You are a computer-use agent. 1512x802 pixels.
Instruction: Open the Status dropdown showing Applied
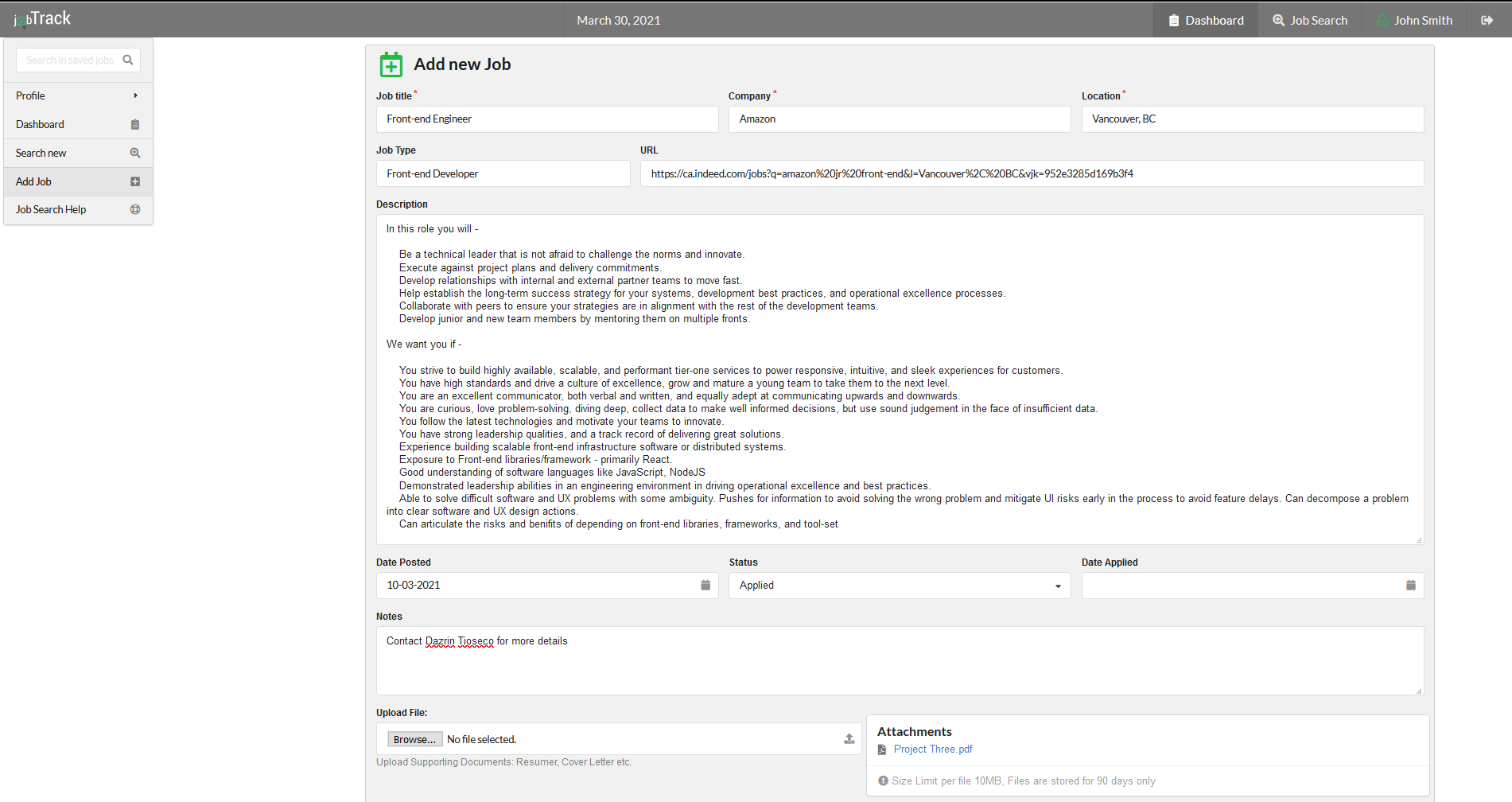(900, 586)
